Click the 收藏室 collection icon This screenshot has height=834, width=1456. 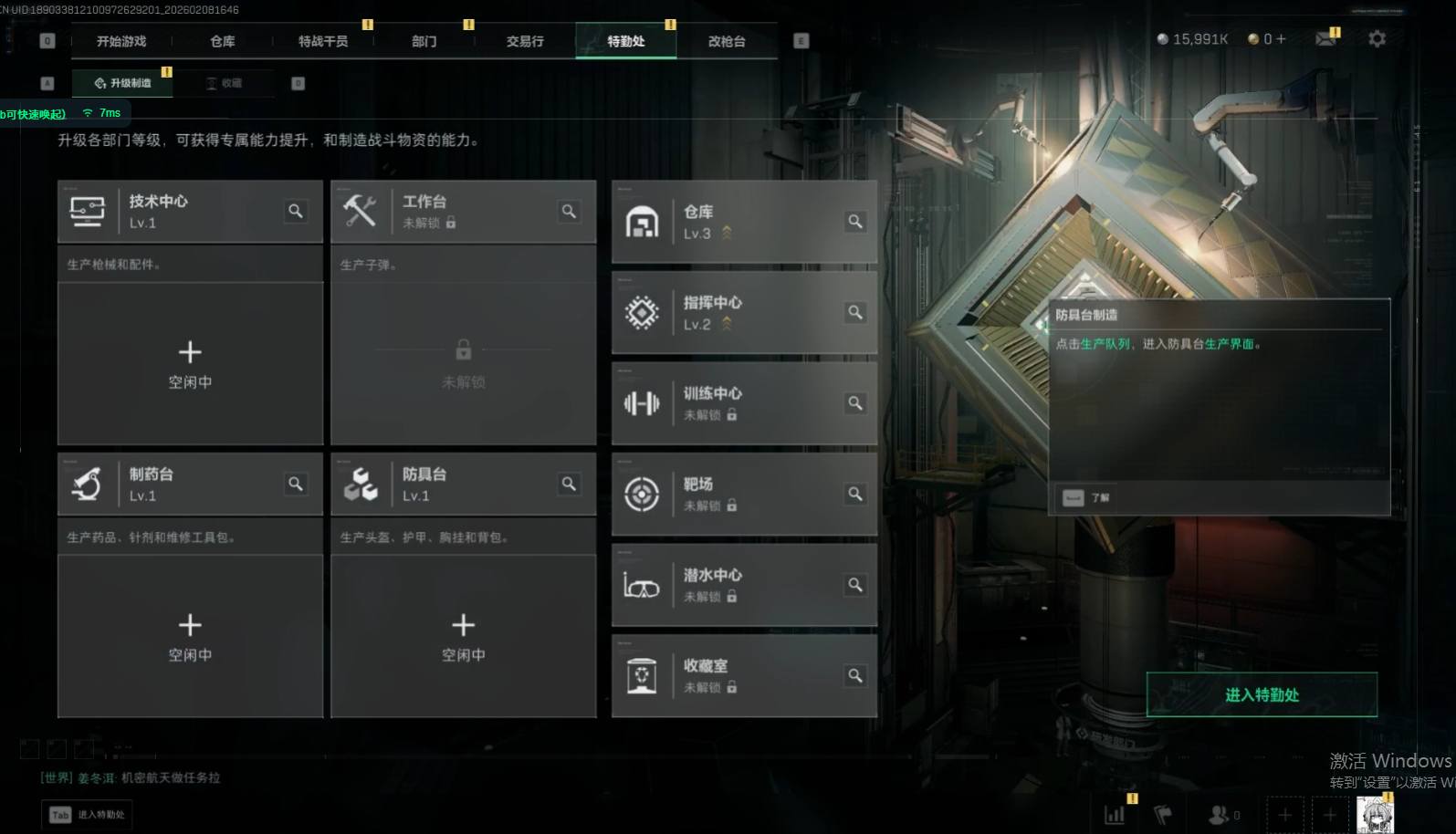coord(642,676)
